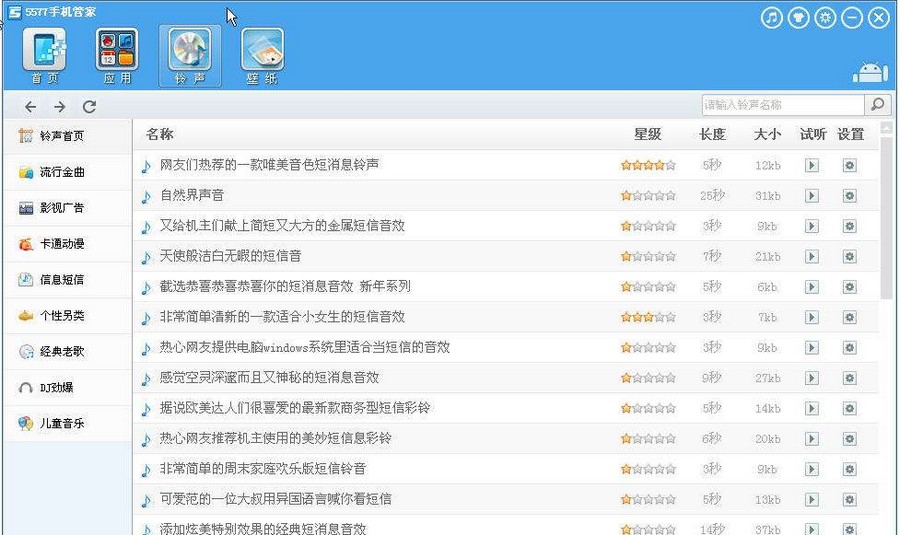Viewport: 900px width, 535px height.
Task: Click settings gear for 非常简单的周末家庭欢乐版短信铃音
Action: 849,470
